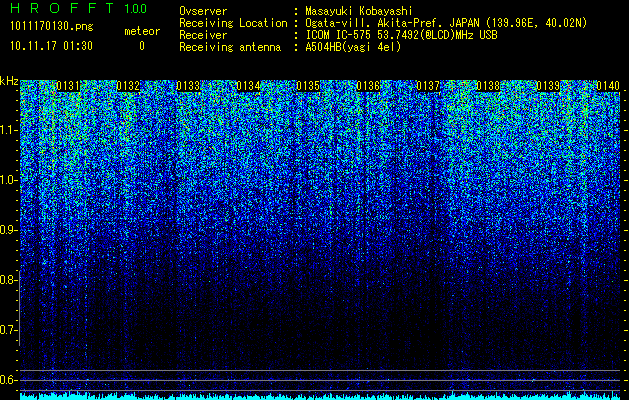Screen dimensions: 629x400
Task: Click the Receiving Location label
Action: tap(233, 23)
